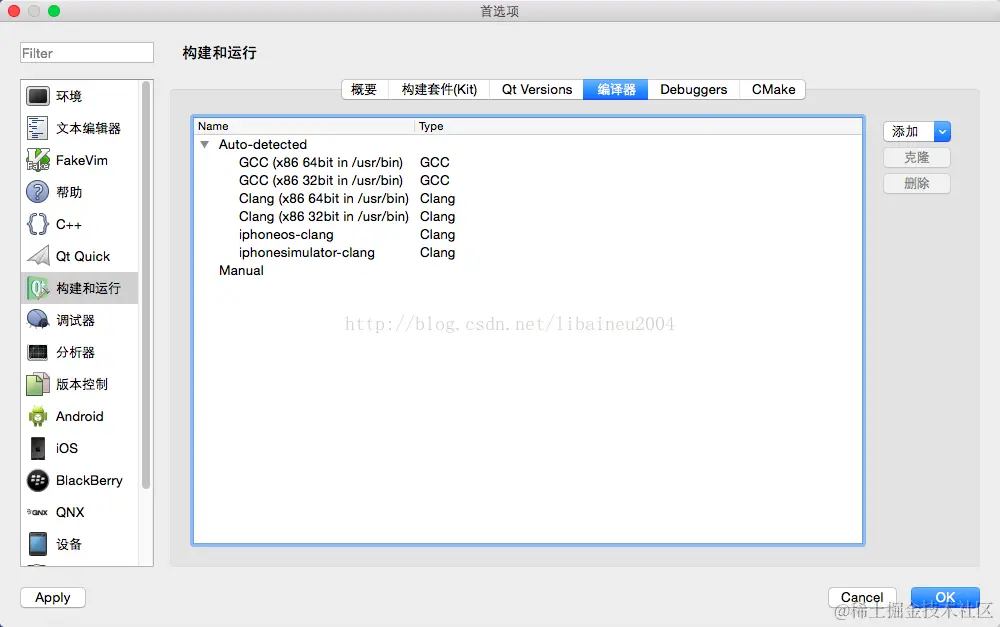Select the 编译器 compilers tab
1000x627 pixels.
pyautogui.click(x=615, y=89)
